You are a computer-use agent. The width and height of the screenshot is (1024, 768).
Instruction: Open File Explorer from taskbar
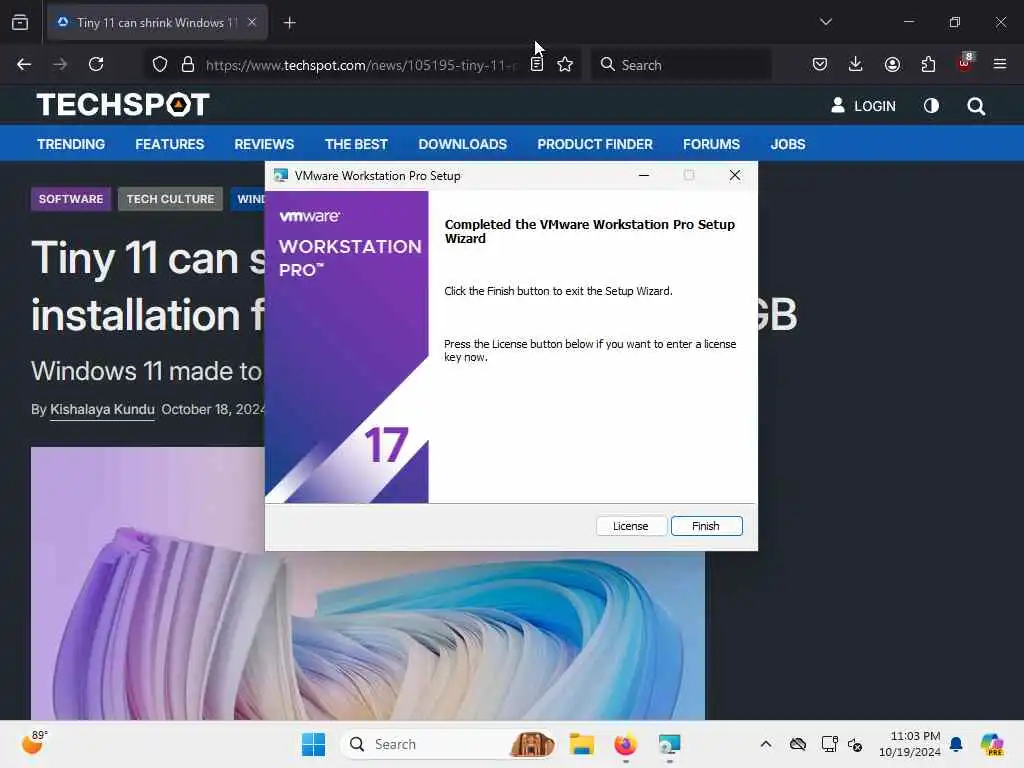coord(581,744)
